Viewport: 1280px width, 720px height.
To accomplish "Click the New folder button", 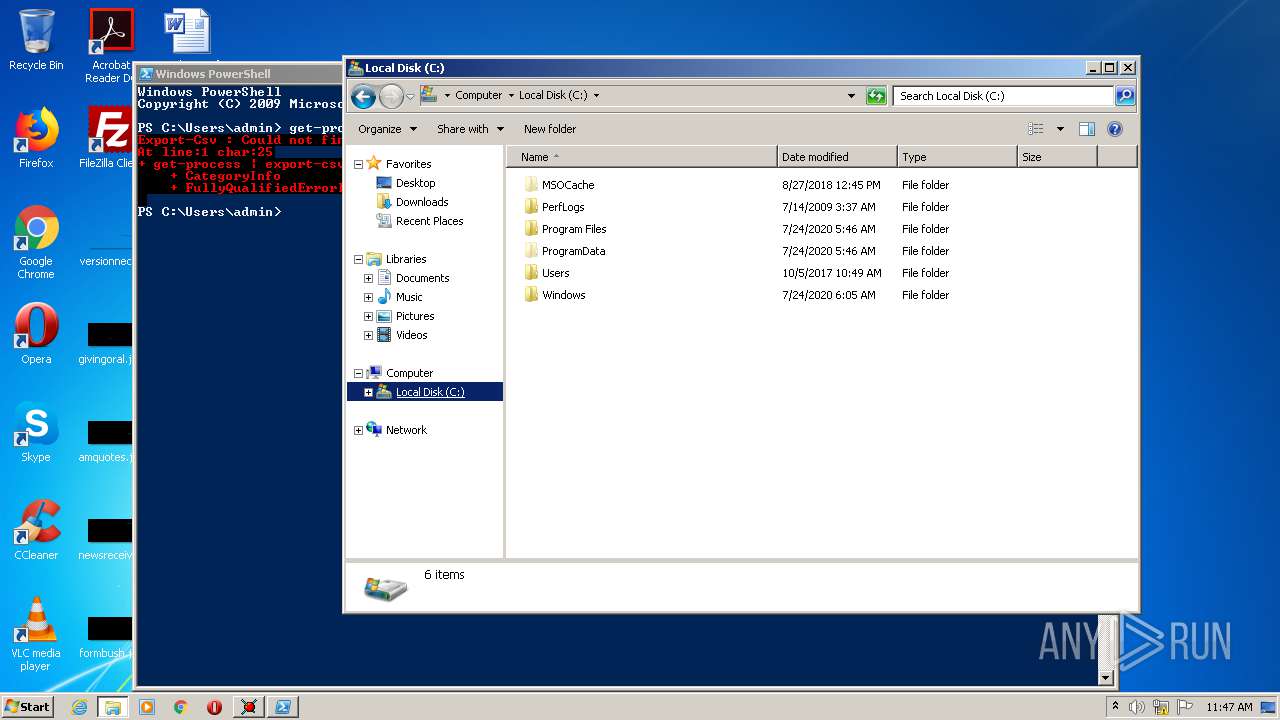I will click(x=550, y=129).
